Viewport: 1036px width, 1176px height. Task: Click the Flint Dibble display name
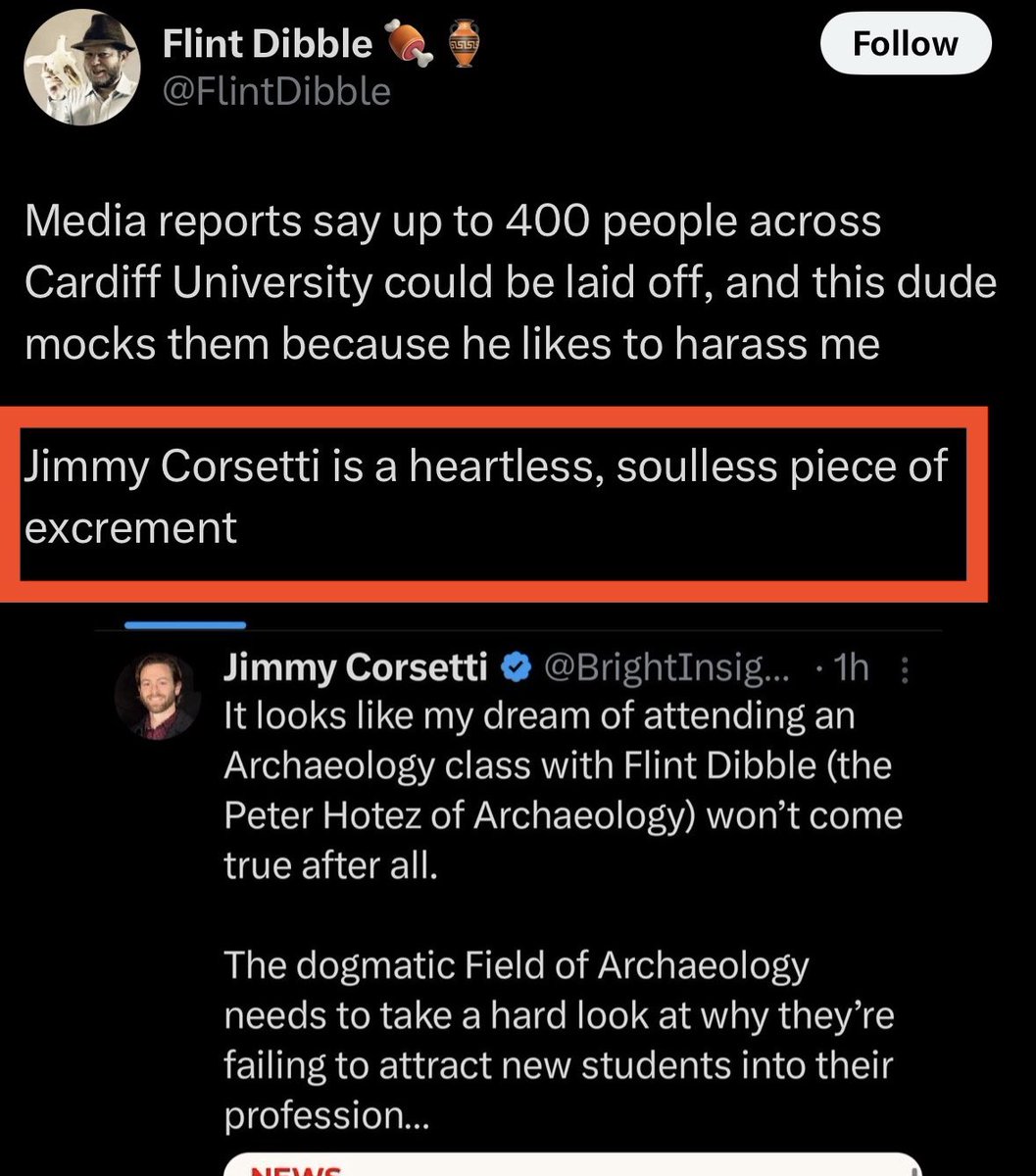point(268,44)
